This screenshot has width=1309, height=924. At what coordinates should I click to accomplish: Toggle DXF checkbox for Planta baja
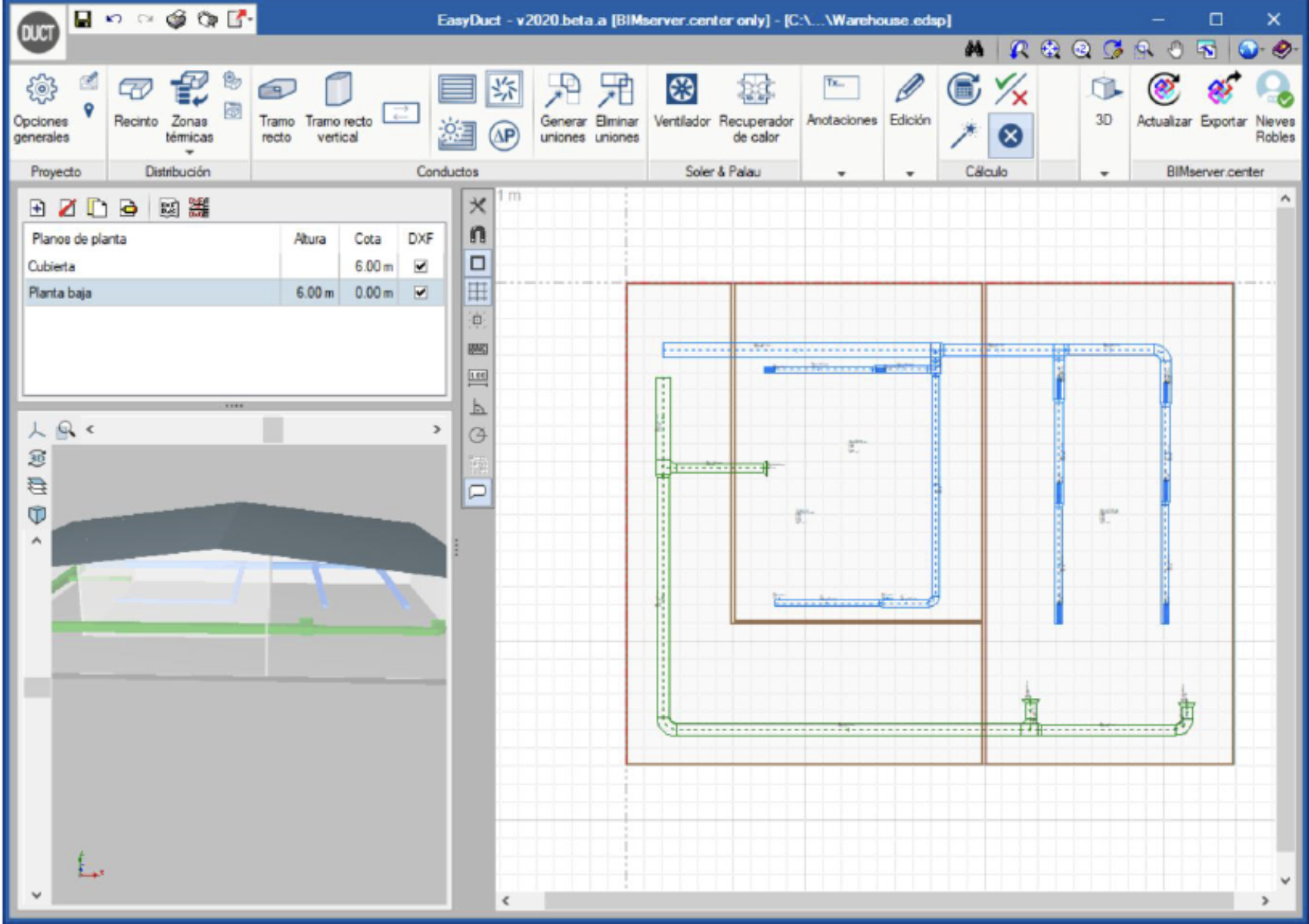(421, 293)
